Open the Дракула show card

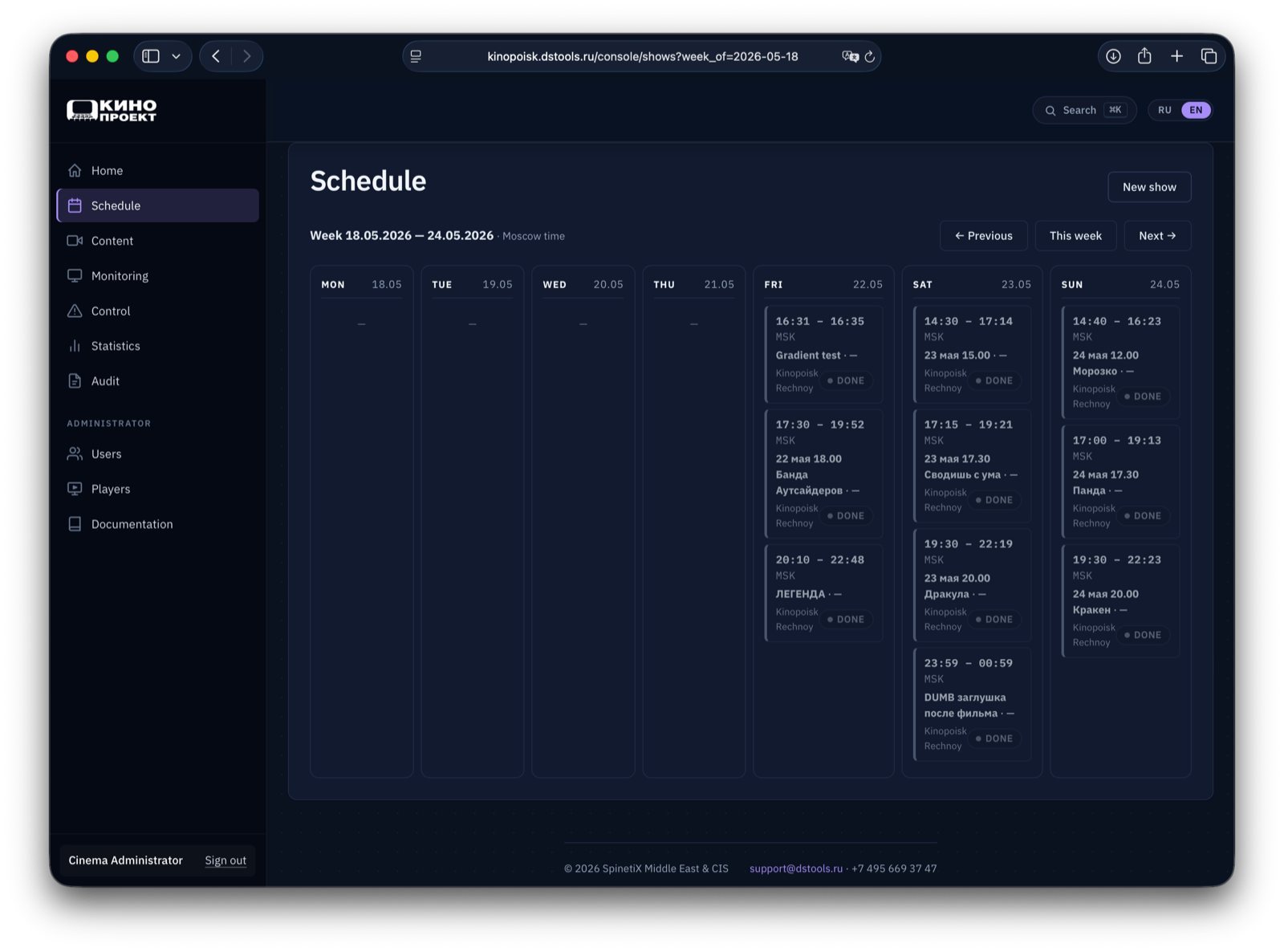(972, 585)
